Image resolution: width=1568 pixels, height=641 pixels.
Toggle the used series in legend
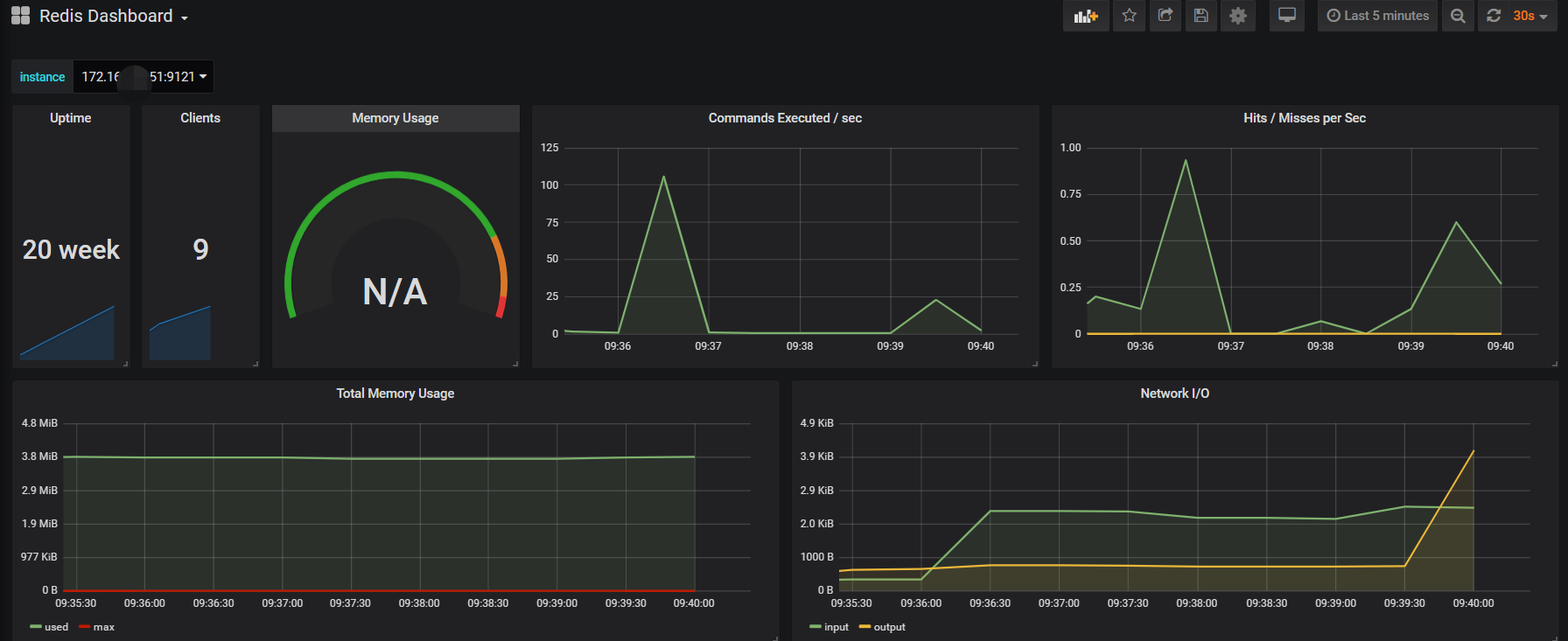[x=49, y=627]
